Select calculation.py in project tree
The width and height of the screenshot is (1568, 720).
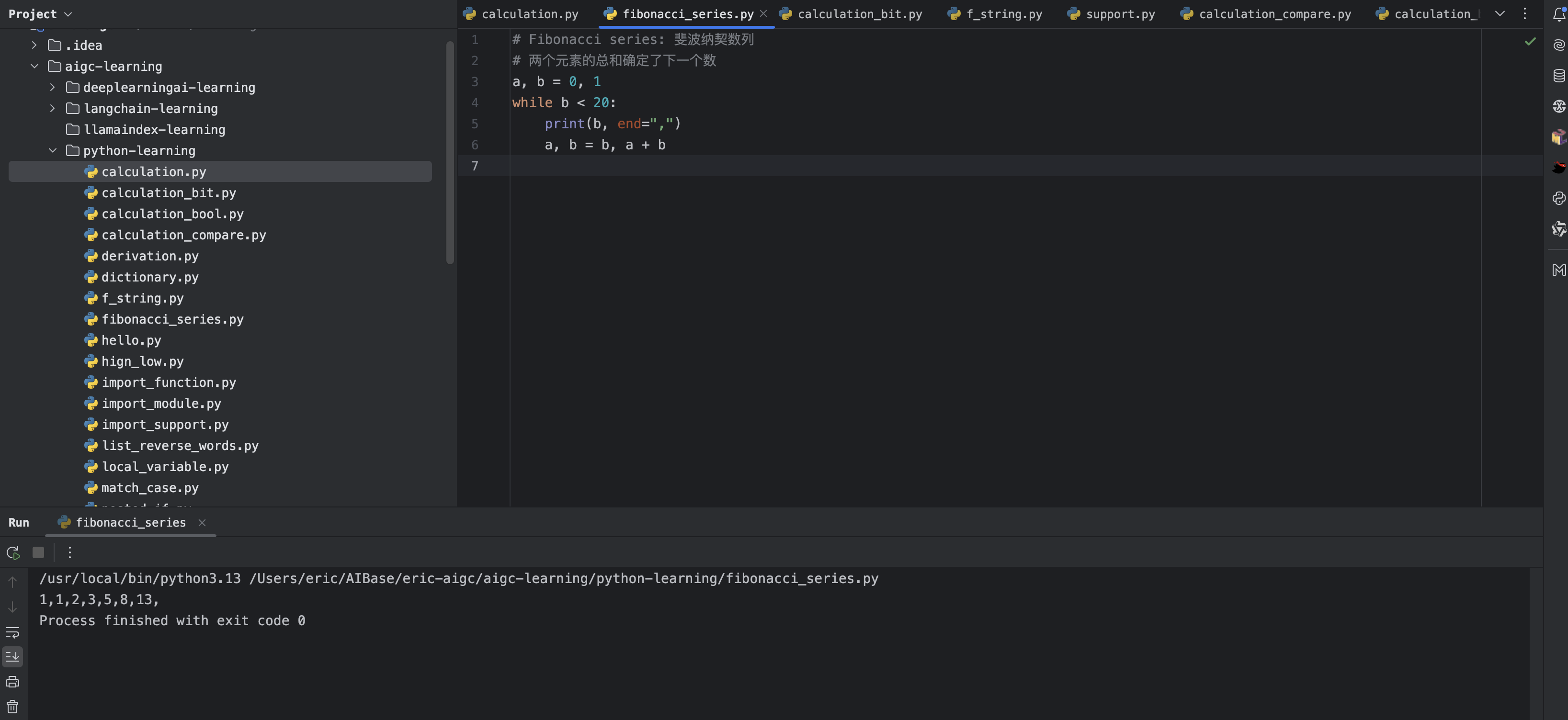220,172
